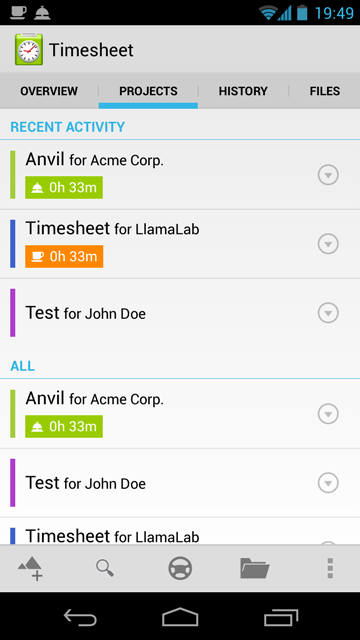Tap the Android home navigation button
360x640 pixels.
(180, 617)
